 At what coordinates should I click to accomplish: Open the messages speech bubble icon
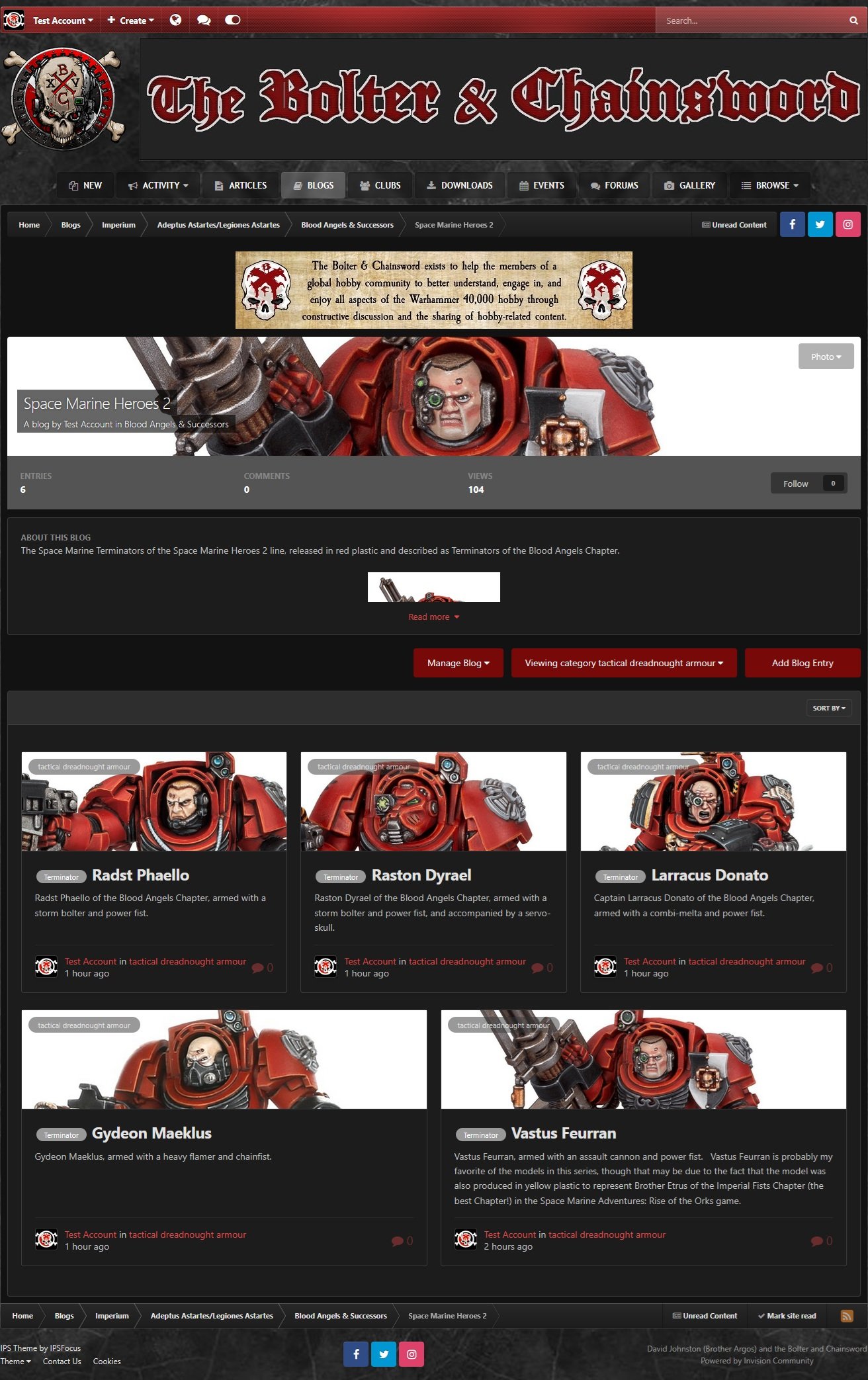click(x=204, y=21)
